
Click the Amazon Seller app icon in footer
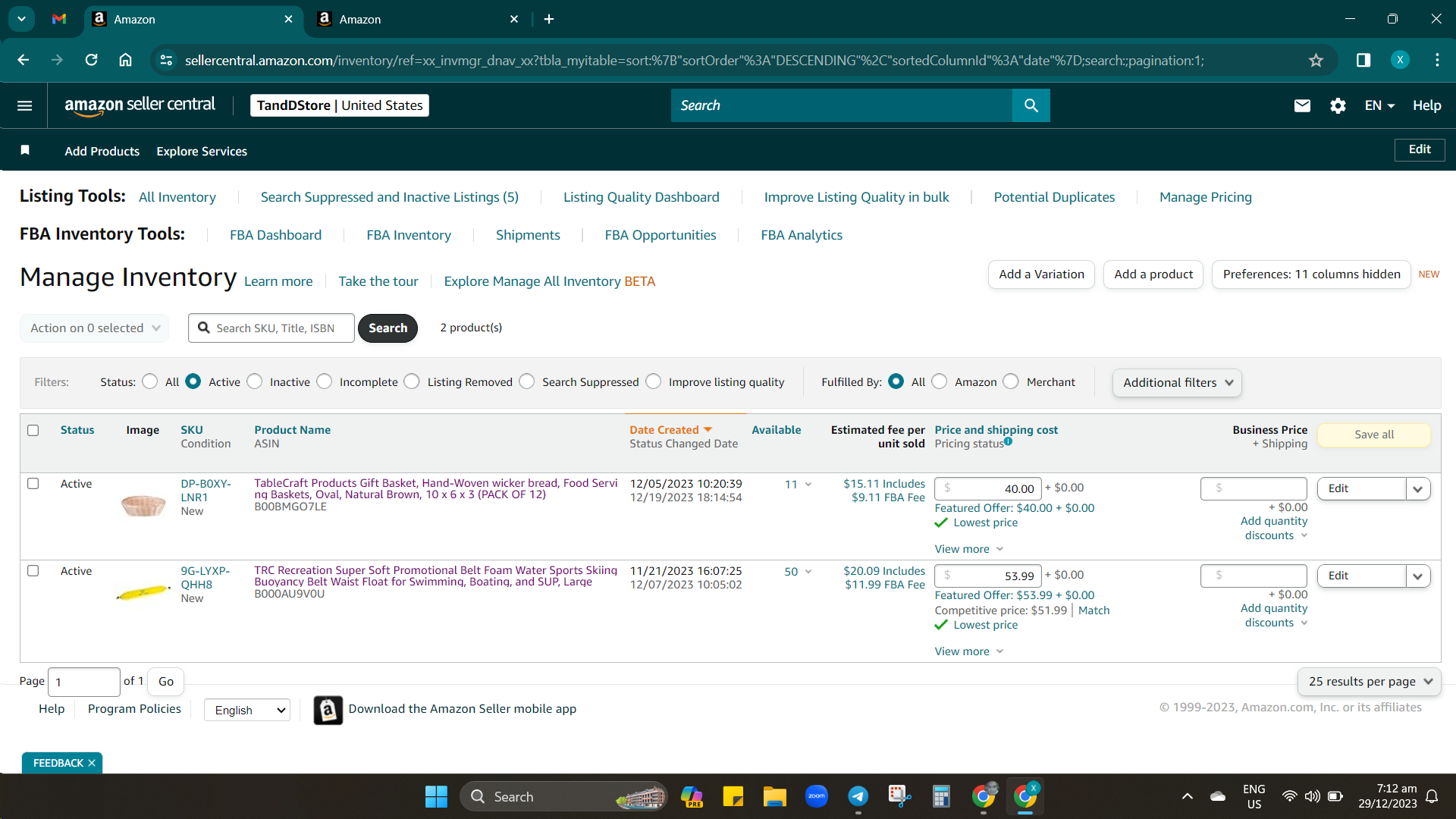pos(328,710)
